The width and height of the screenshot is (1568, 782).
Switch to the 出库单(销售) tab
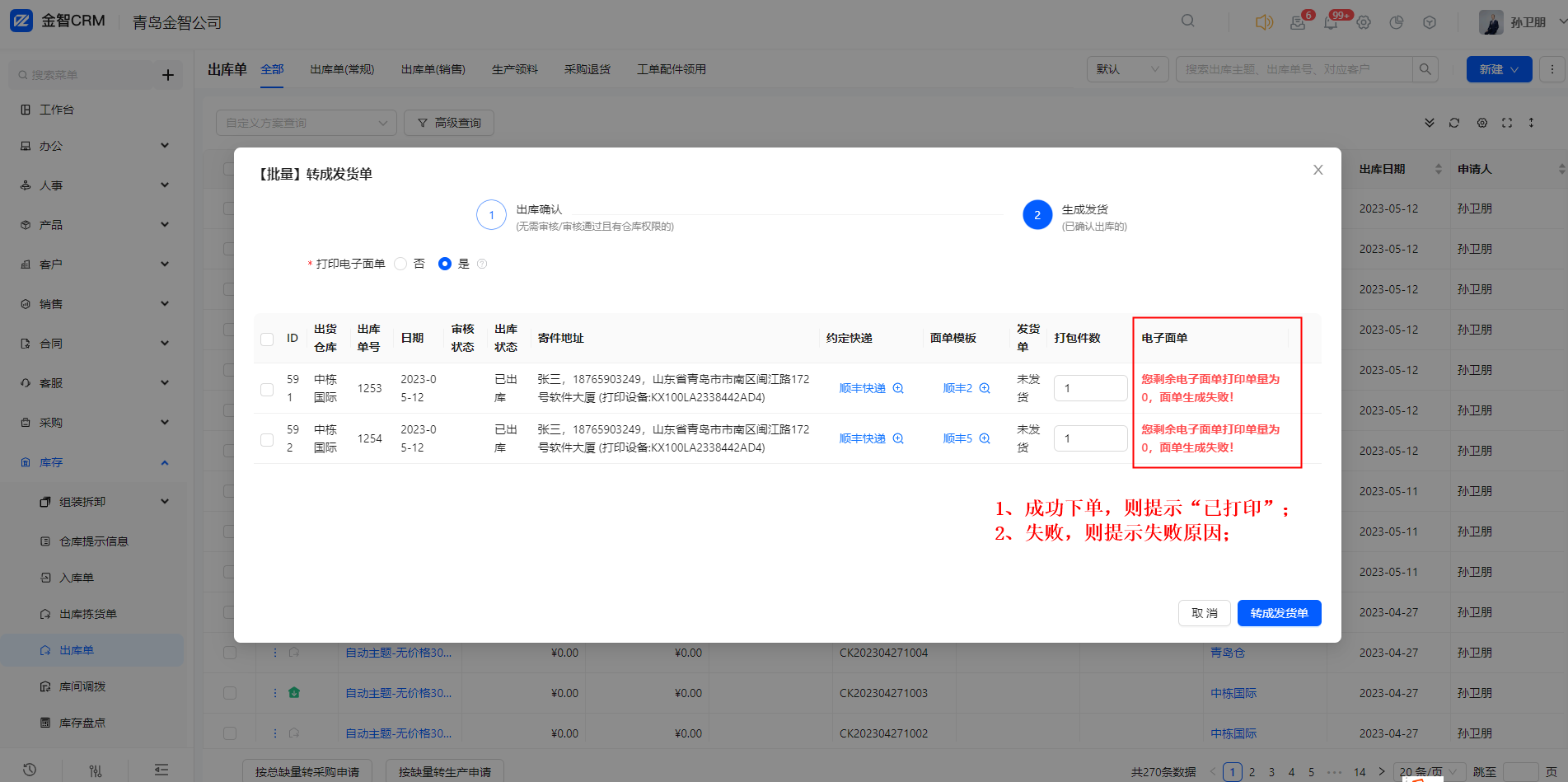tap(433, 69)
